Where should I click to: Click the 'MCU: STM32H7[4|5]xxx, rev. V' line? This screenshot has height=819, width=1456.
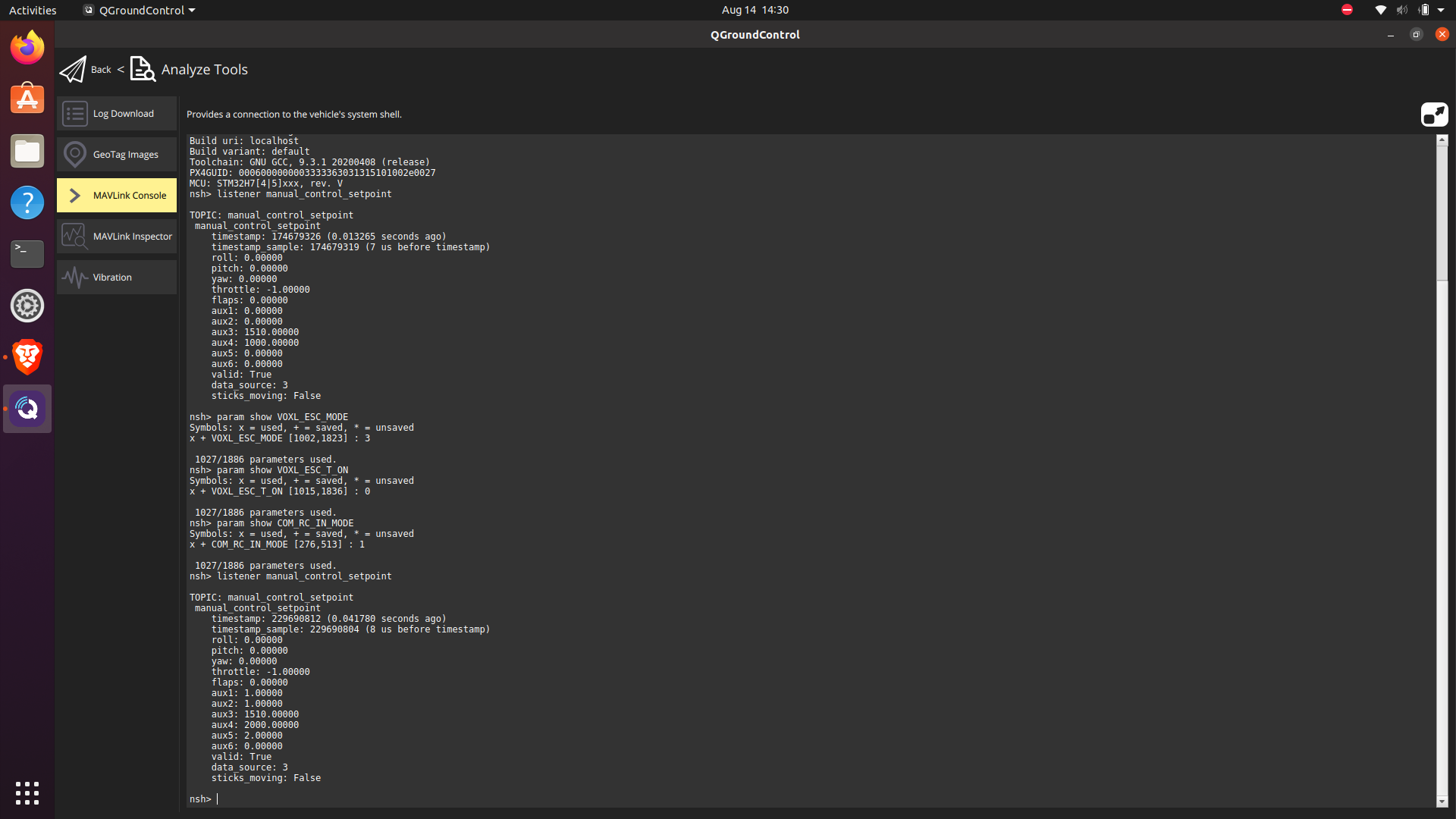(266, 184)
